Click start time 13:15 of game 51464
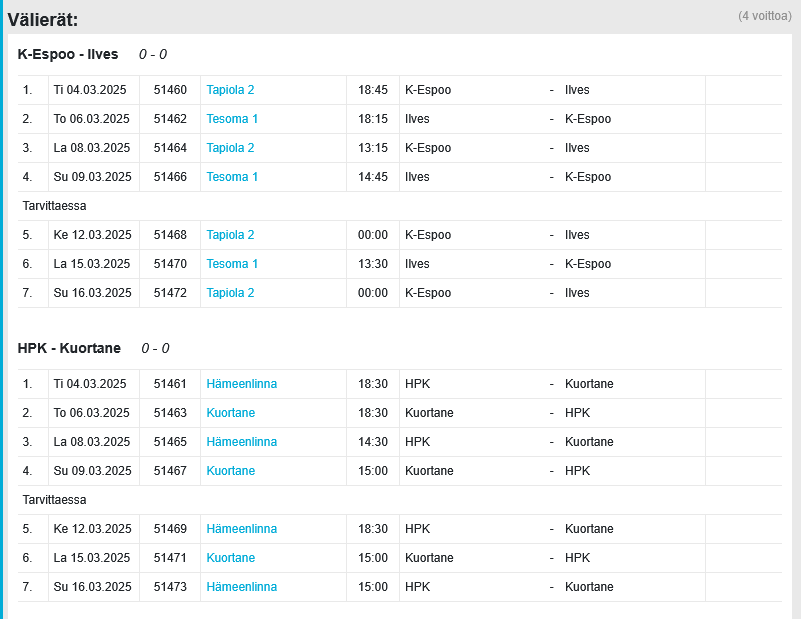 (373, 148)
